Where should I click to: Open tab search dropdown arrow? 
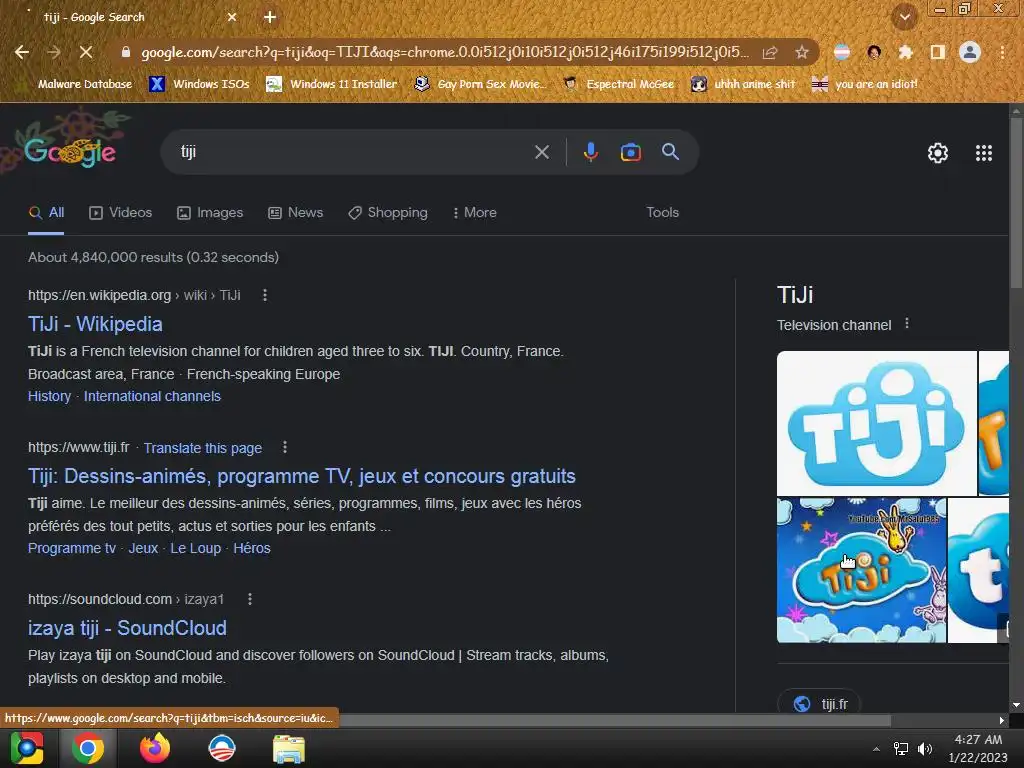(x=905, y=17)
